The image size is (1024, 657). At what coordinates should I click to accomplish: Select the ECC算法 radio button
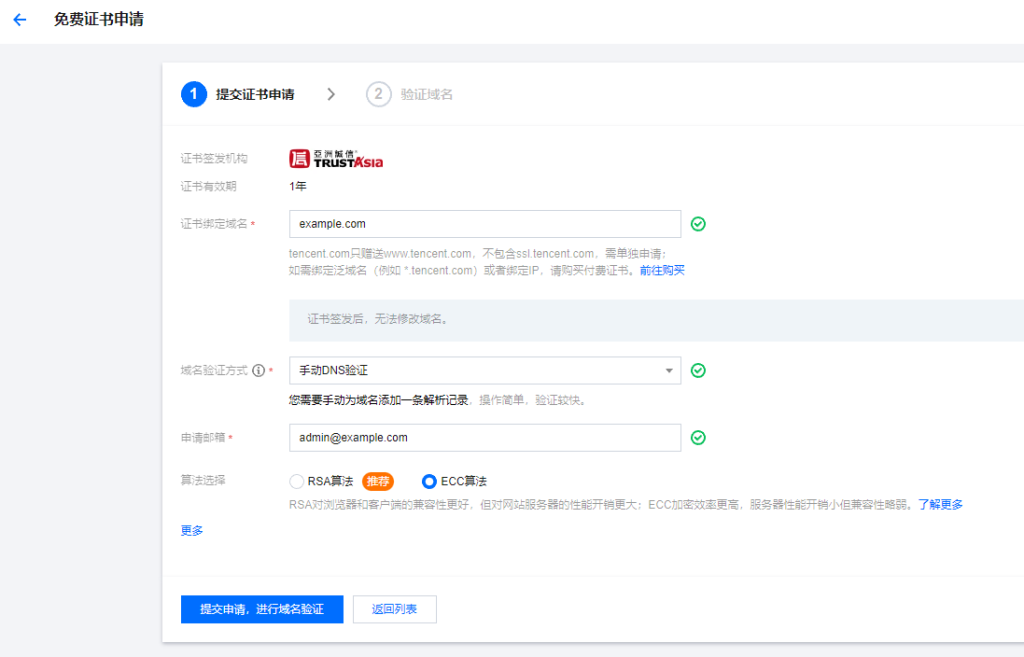[430, 481]
